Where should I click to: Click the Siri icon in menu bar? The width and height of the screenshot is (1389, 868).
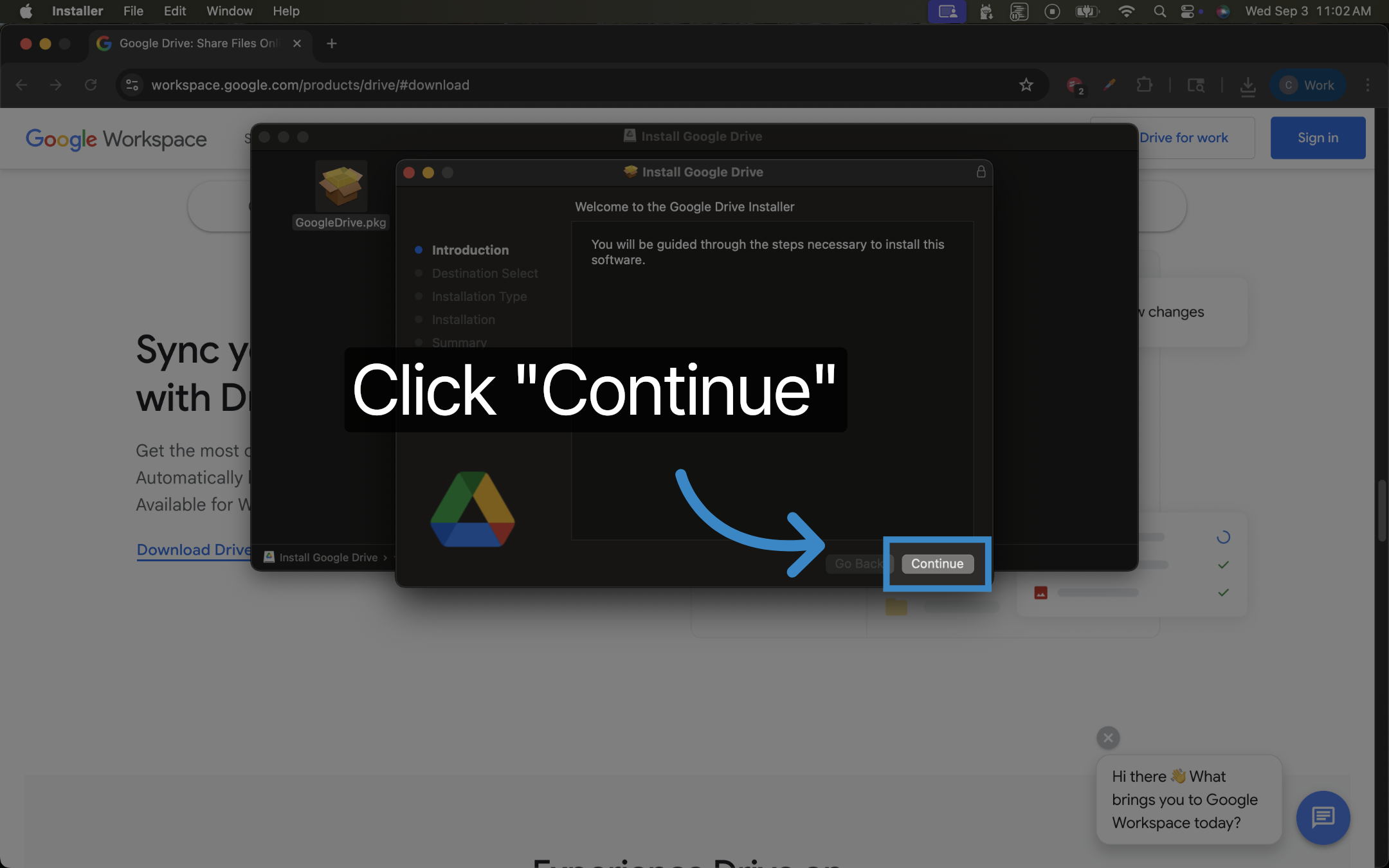[1222, 11]
